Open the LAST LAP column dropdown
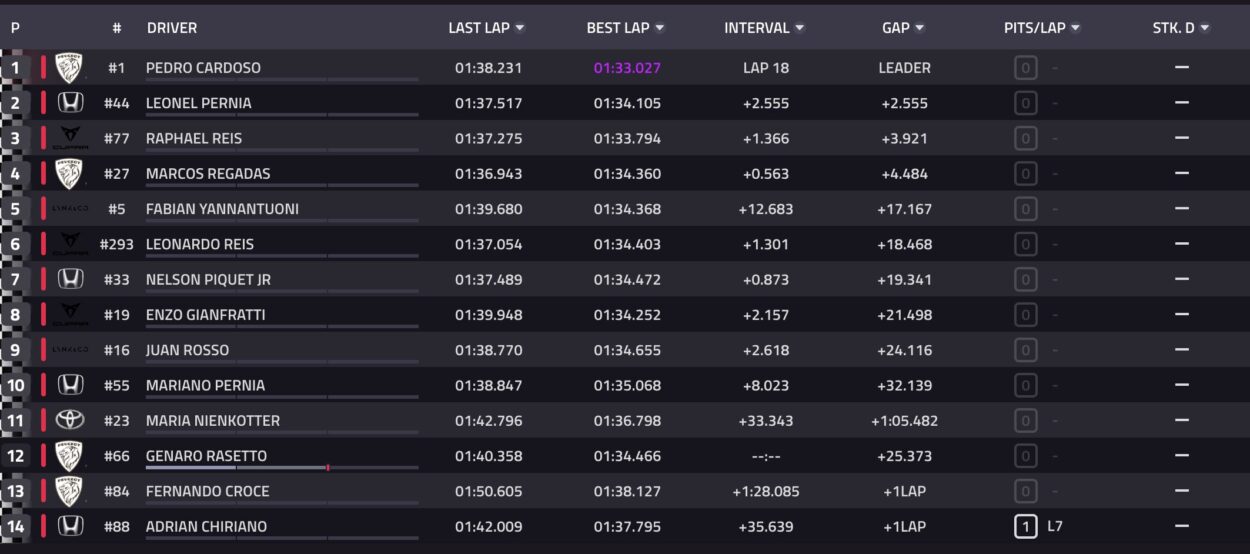The height and width of the screenshot is (554, 1250). [x=520, y=28]
